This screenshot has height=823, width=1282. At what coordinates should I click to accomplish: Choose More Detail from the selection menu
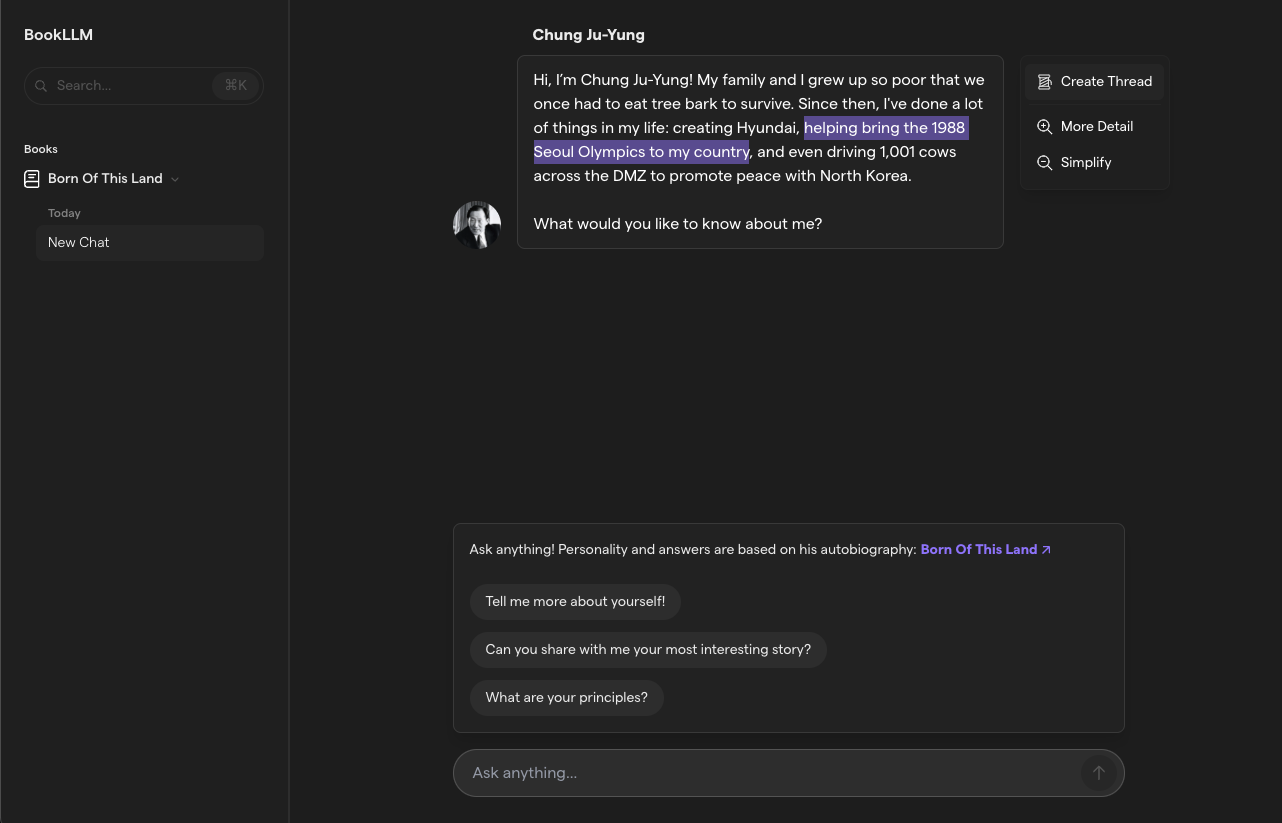pos(1094,127)
